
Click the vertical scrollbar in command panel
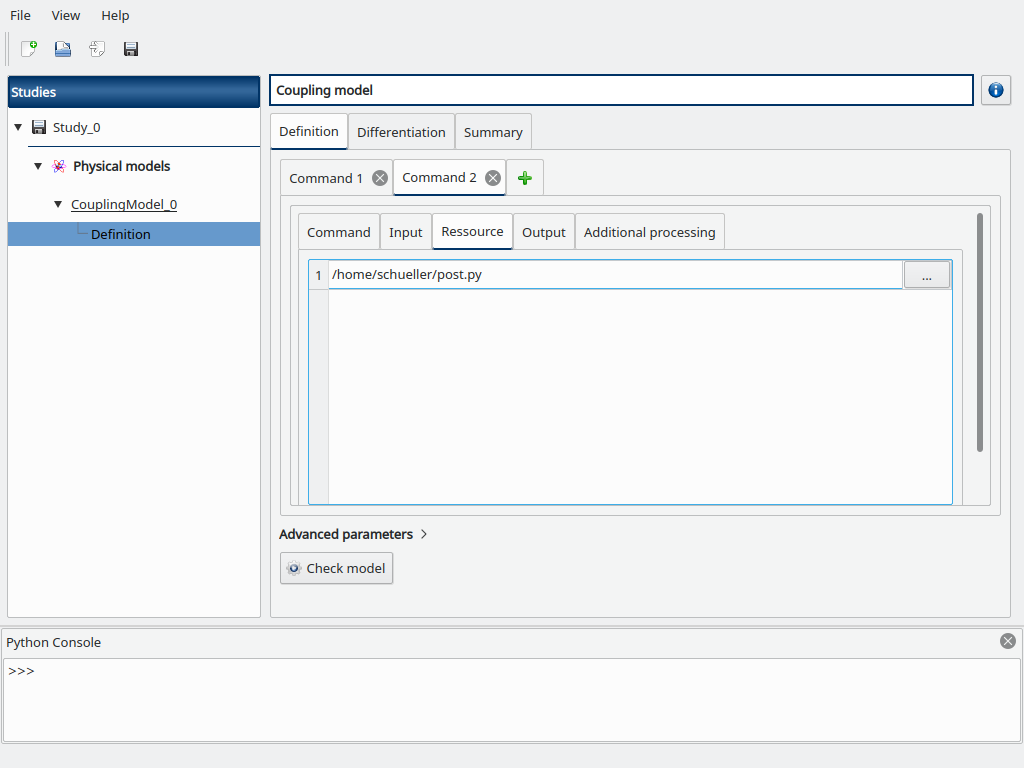(980, 332)
